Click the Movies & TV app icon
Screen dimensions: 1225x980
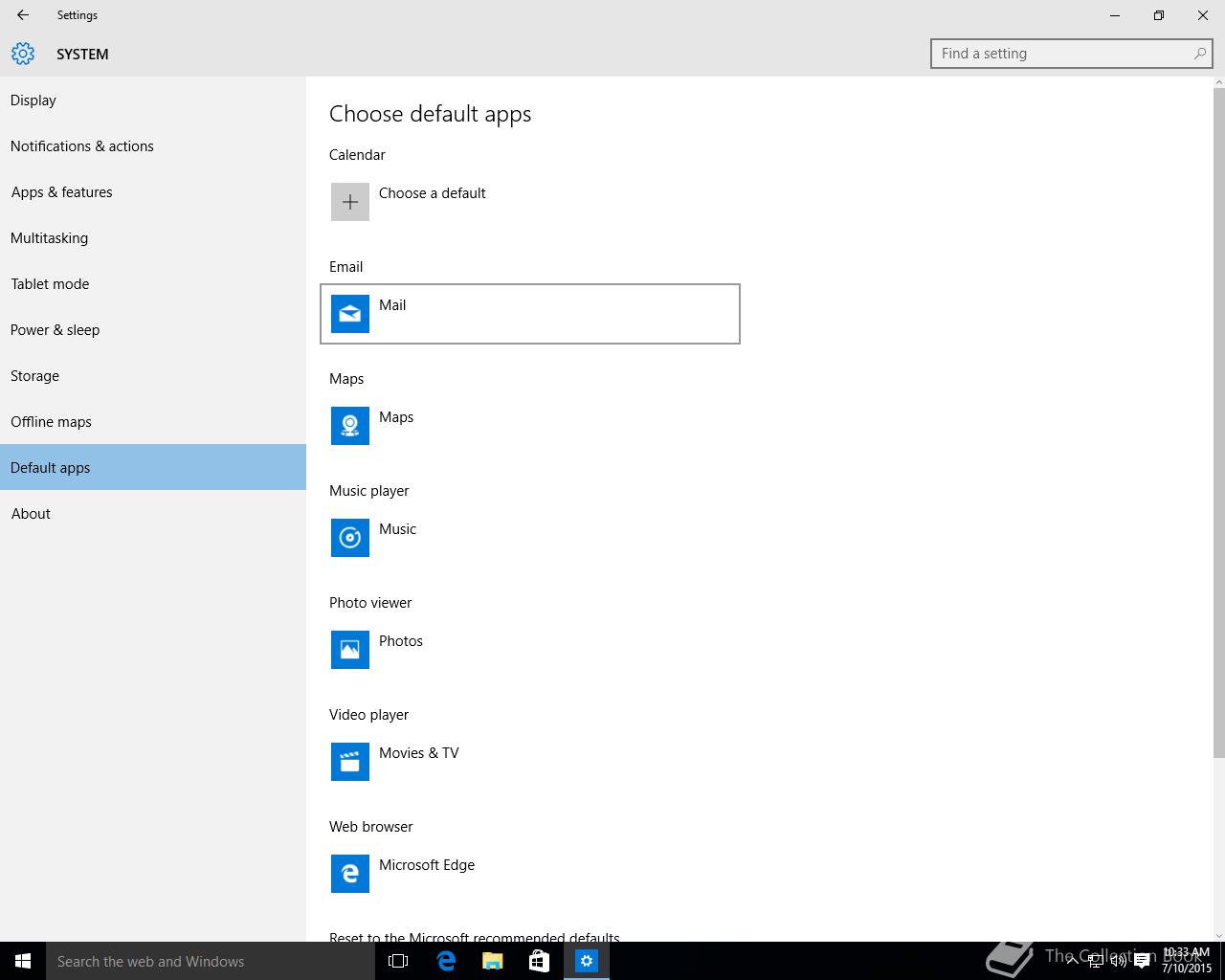pos(350,762)
